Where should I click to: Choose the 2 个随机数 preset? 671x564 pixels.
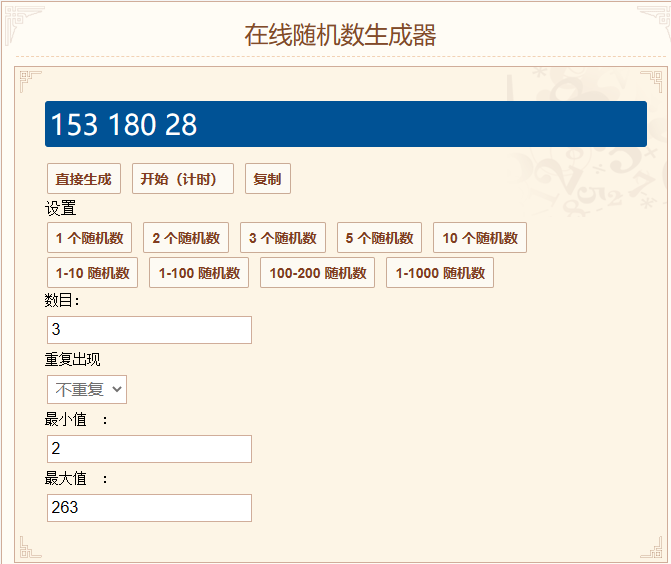pos(186,237)
